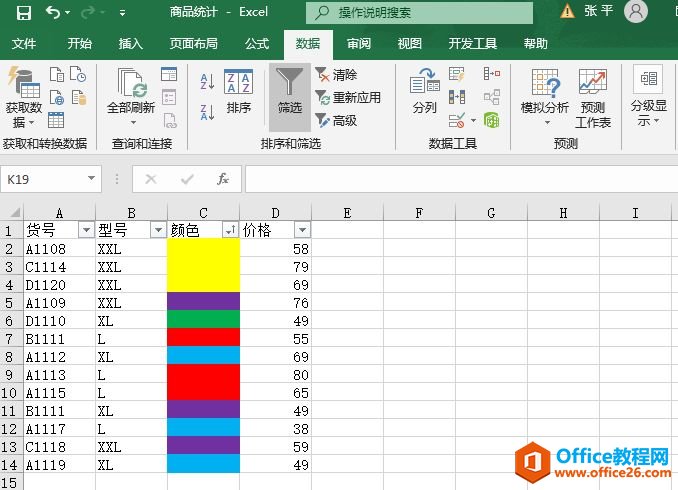Switch to the 审阅 ribbon tab
678x490 pixels.
coord(358,43)
